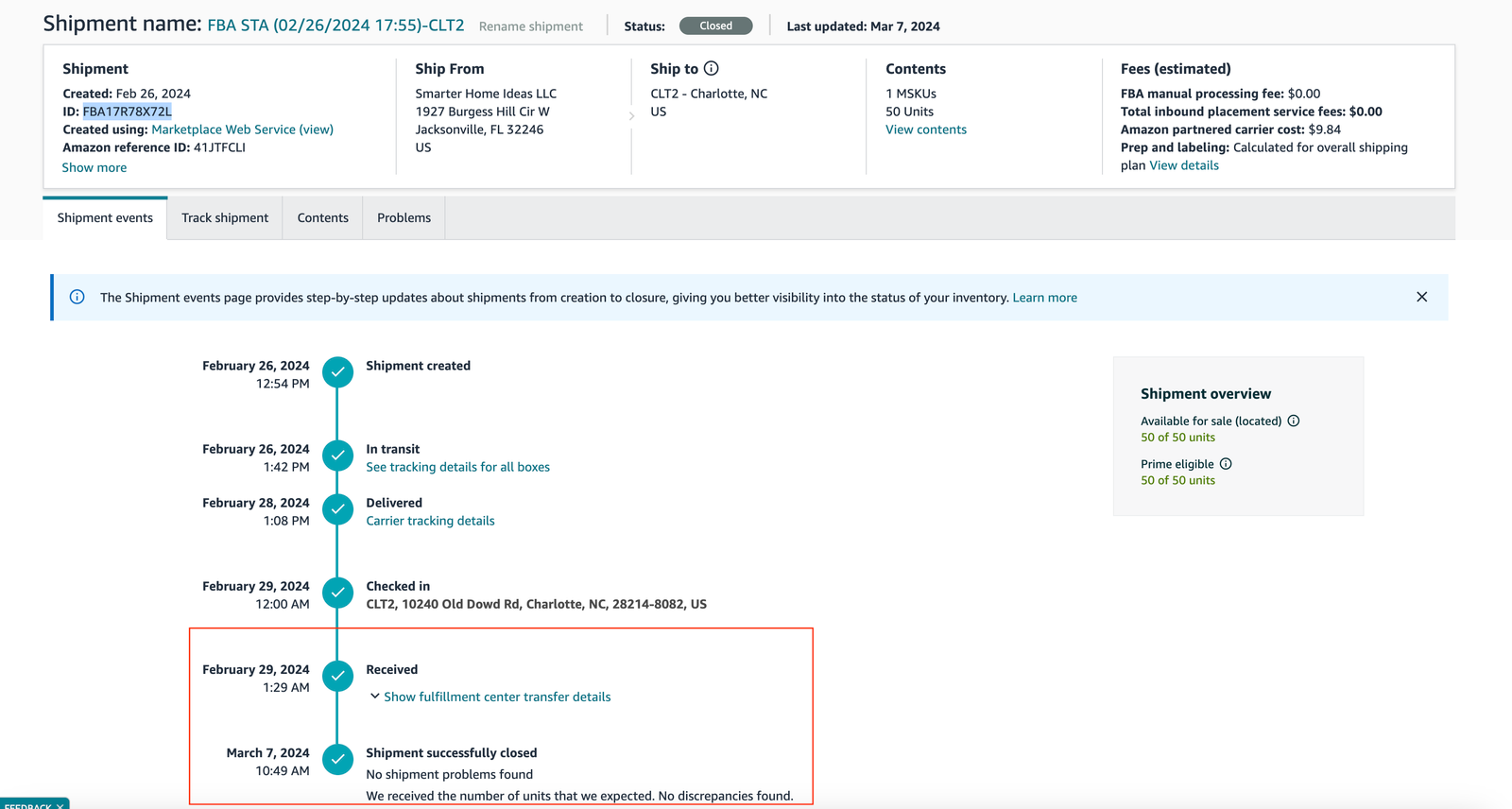This screenshot has height=809, width=1512.
Task: Open the Contents tab
Action: [x=323, y=217]
